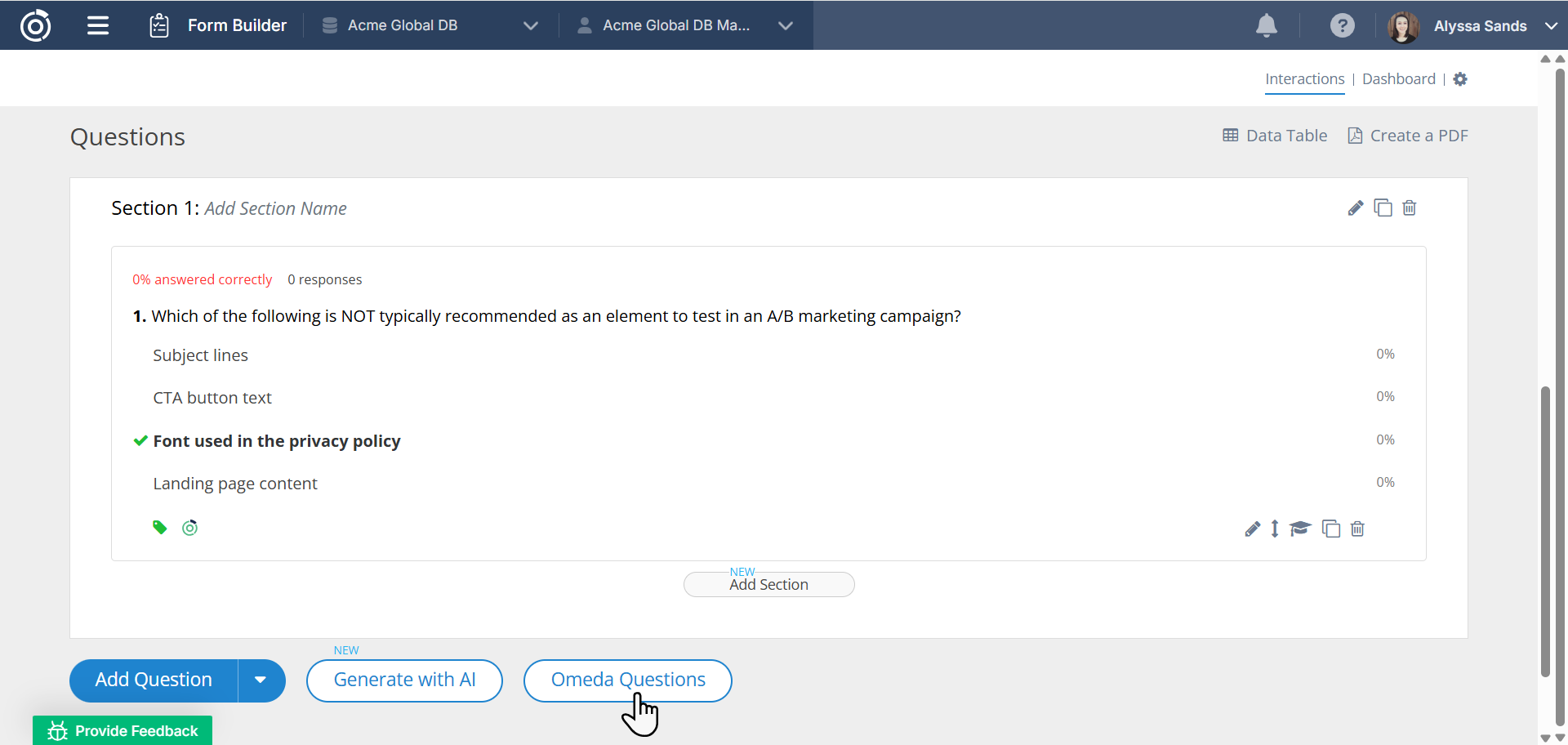The height and width of the screenshot is (745, 1568).
Task: Expand the Acme Global DB Ma... profile dropdown
Action: (785, 25)
